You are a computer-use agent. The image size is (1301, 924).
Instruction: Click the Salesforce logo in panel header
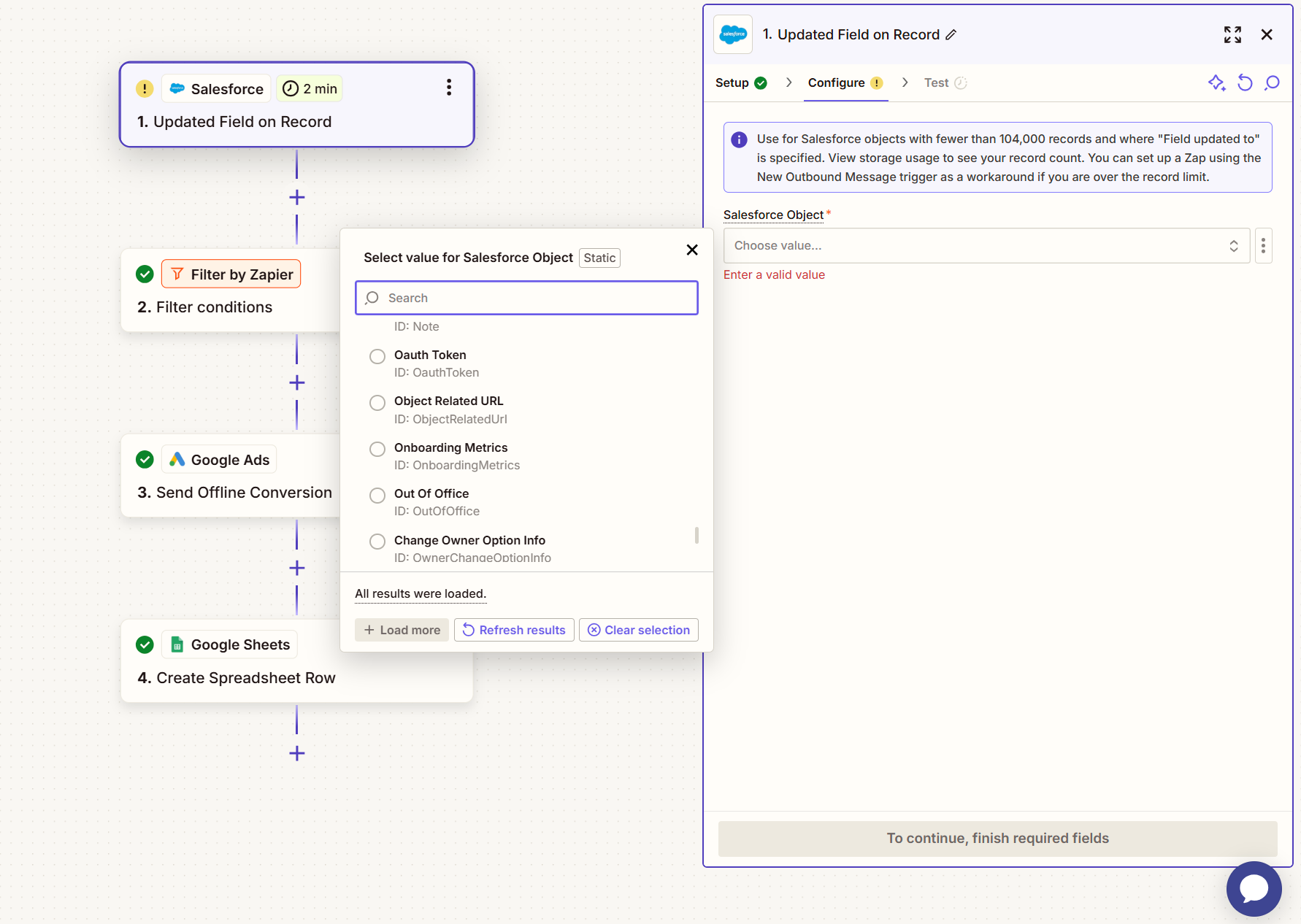733,34
